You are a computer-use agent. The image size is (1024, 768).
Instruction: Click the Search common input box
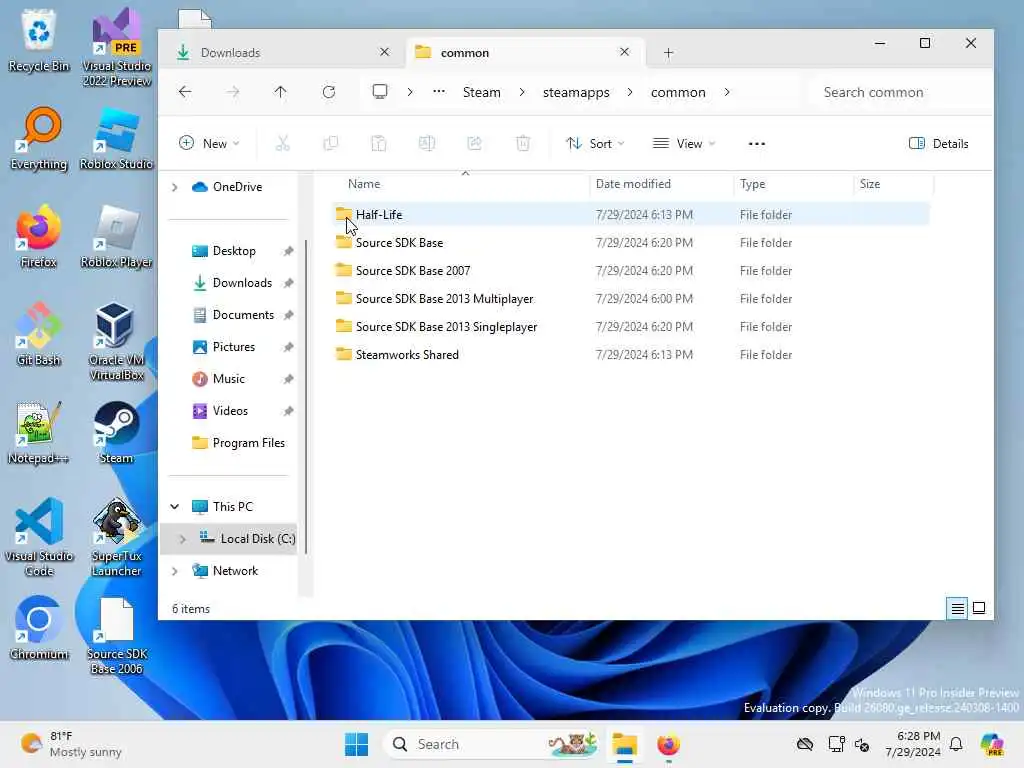900,92
